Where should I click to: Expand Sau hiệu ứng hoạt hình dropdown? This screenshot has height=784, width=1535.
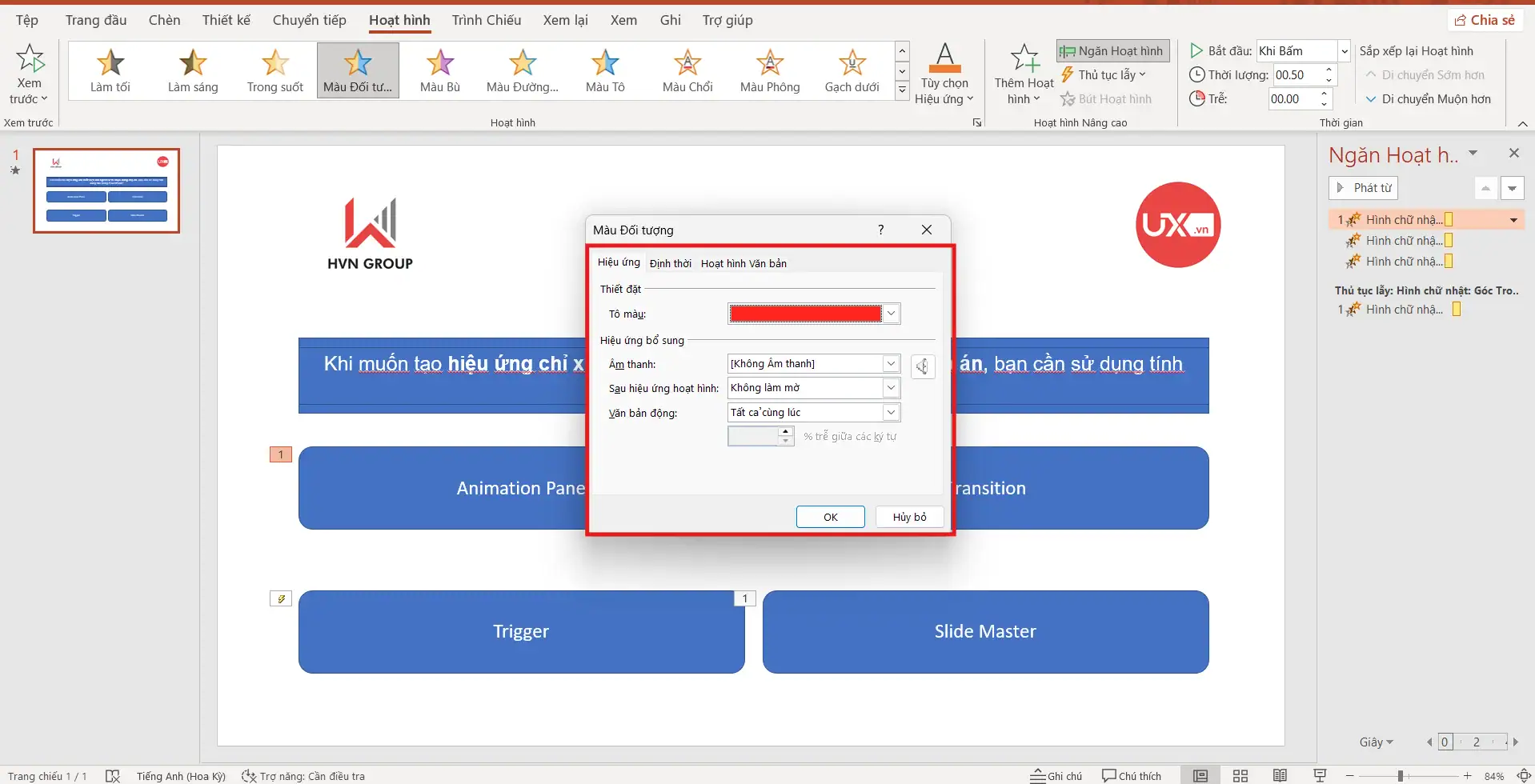pyautogui.click(x=891, y=388)
